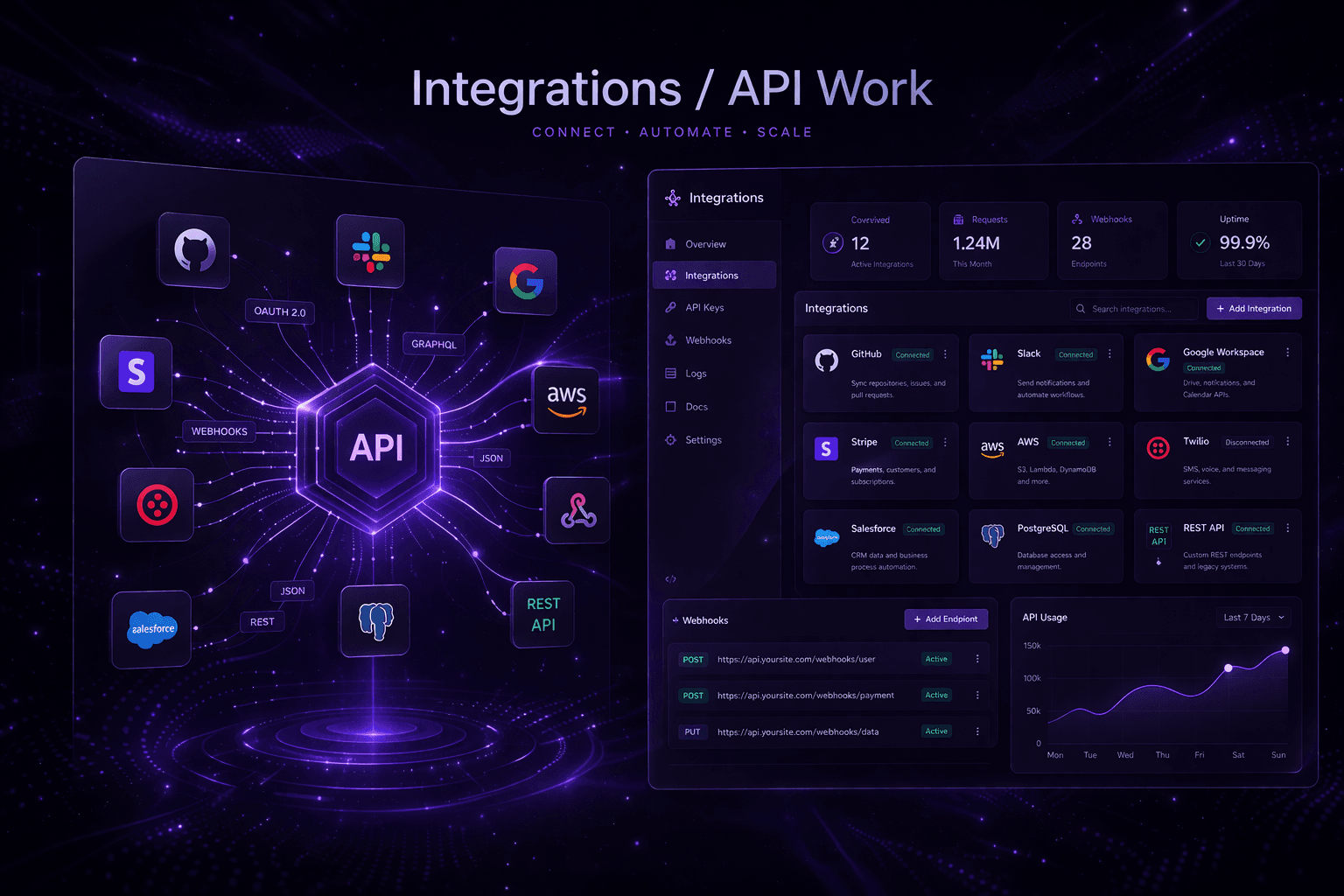Open the Twilio card options menu
This screenshot has height=896, width=1344.
click(x=1287, y=442)
